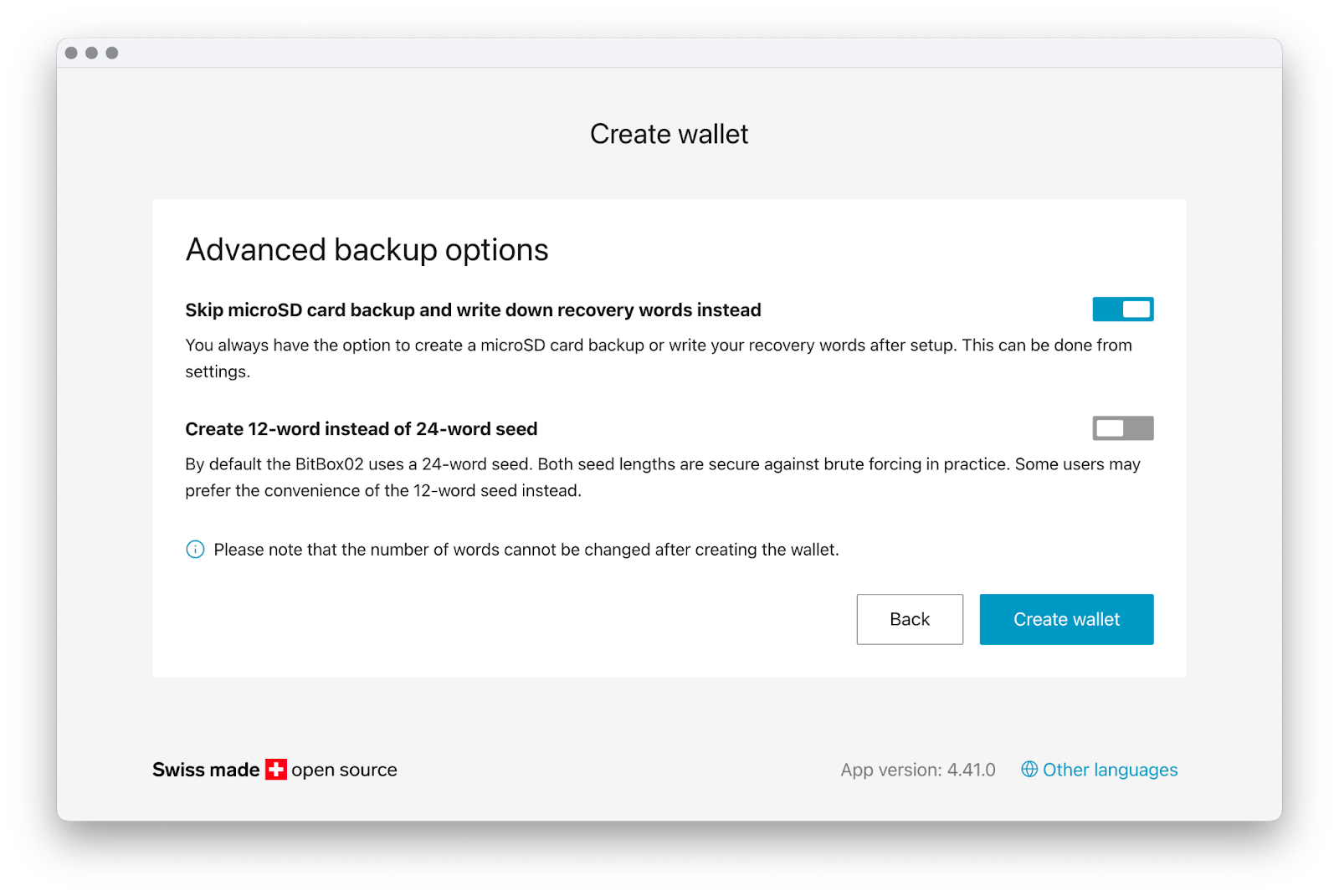Toggle off the skip microSD card backup switch
The width and height of the screenshot is (1339, 896).
1122,310
